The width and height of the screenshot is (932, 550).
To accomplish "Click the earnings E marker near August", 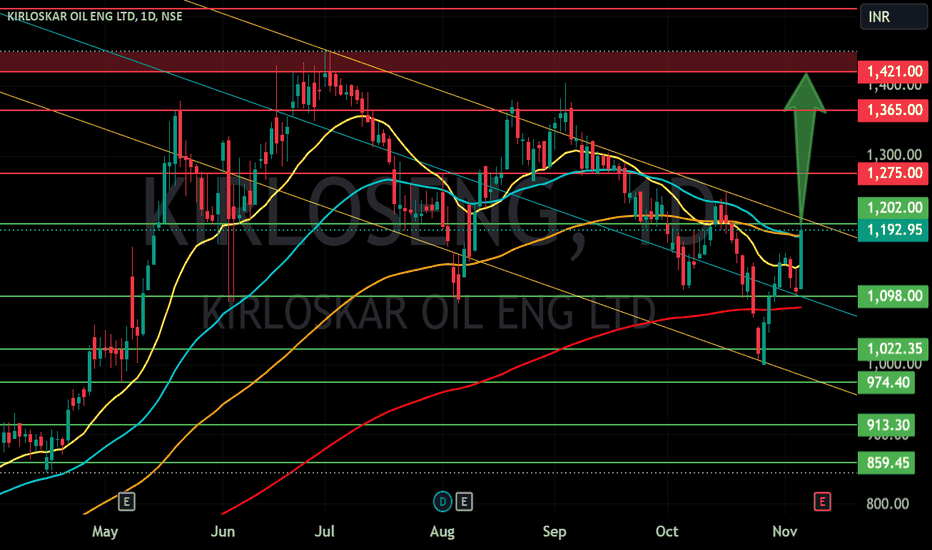I will coord(464,502).
